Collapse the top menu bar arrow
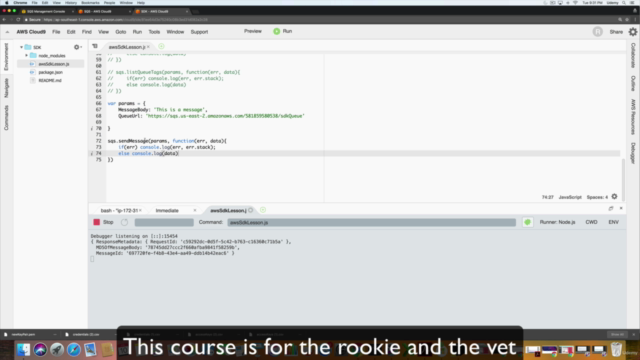The height and width of the screenshot is (360, 640). click(x=7, y=32)
